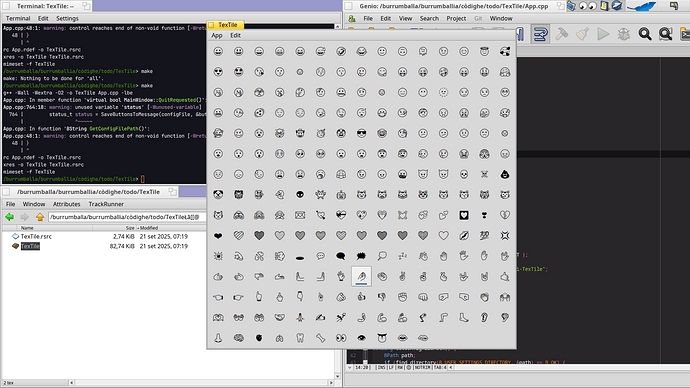Screen dimensions: 690x388
Task: Click Genio's hammer build icon
Action: [562, 34]
